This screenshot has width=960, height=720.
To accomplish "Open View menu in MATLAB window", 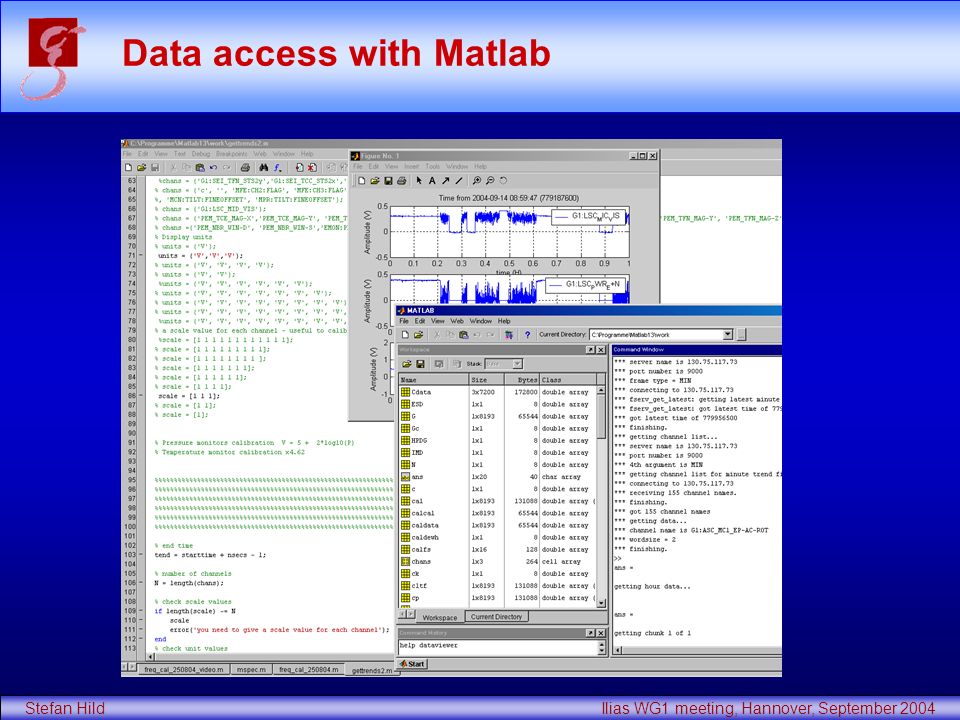I will click(438, 321).
